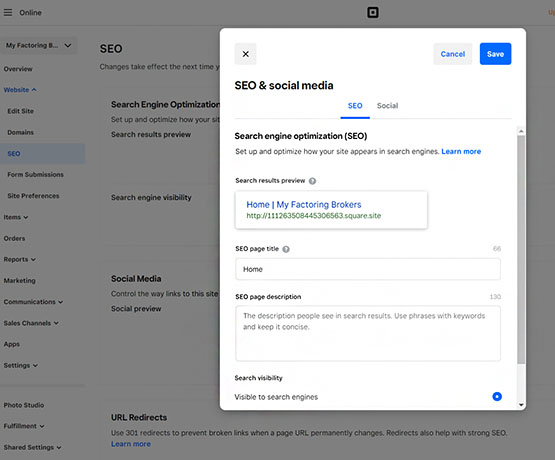Screen dimensions: 555x460
Task: Expand the Reports sidebar section
Action: click(x=19, y=259)
